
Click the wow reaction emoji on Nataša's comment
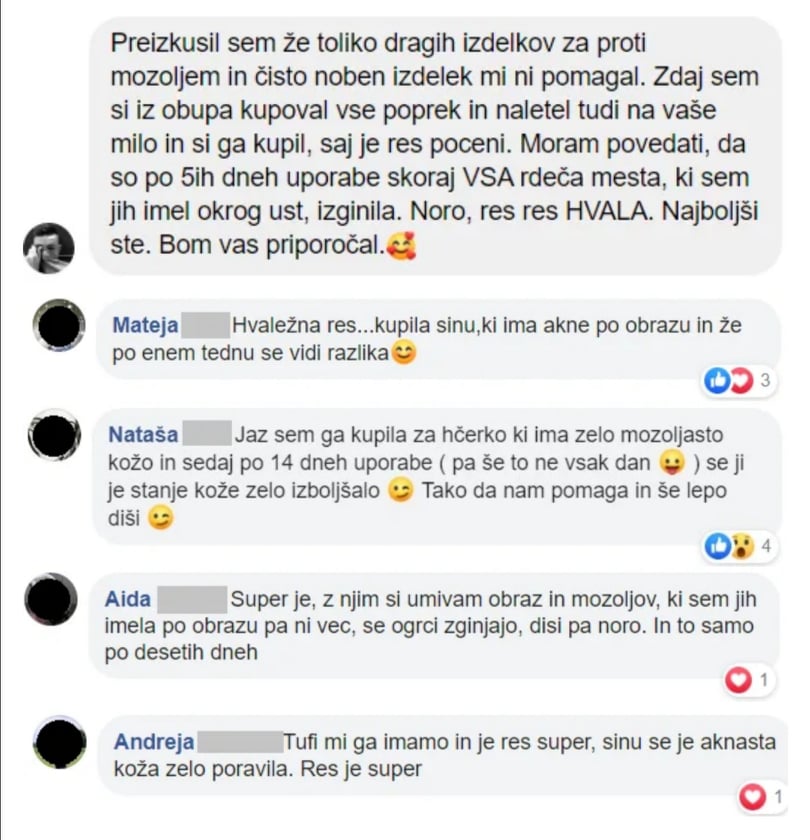pos(741,546)
